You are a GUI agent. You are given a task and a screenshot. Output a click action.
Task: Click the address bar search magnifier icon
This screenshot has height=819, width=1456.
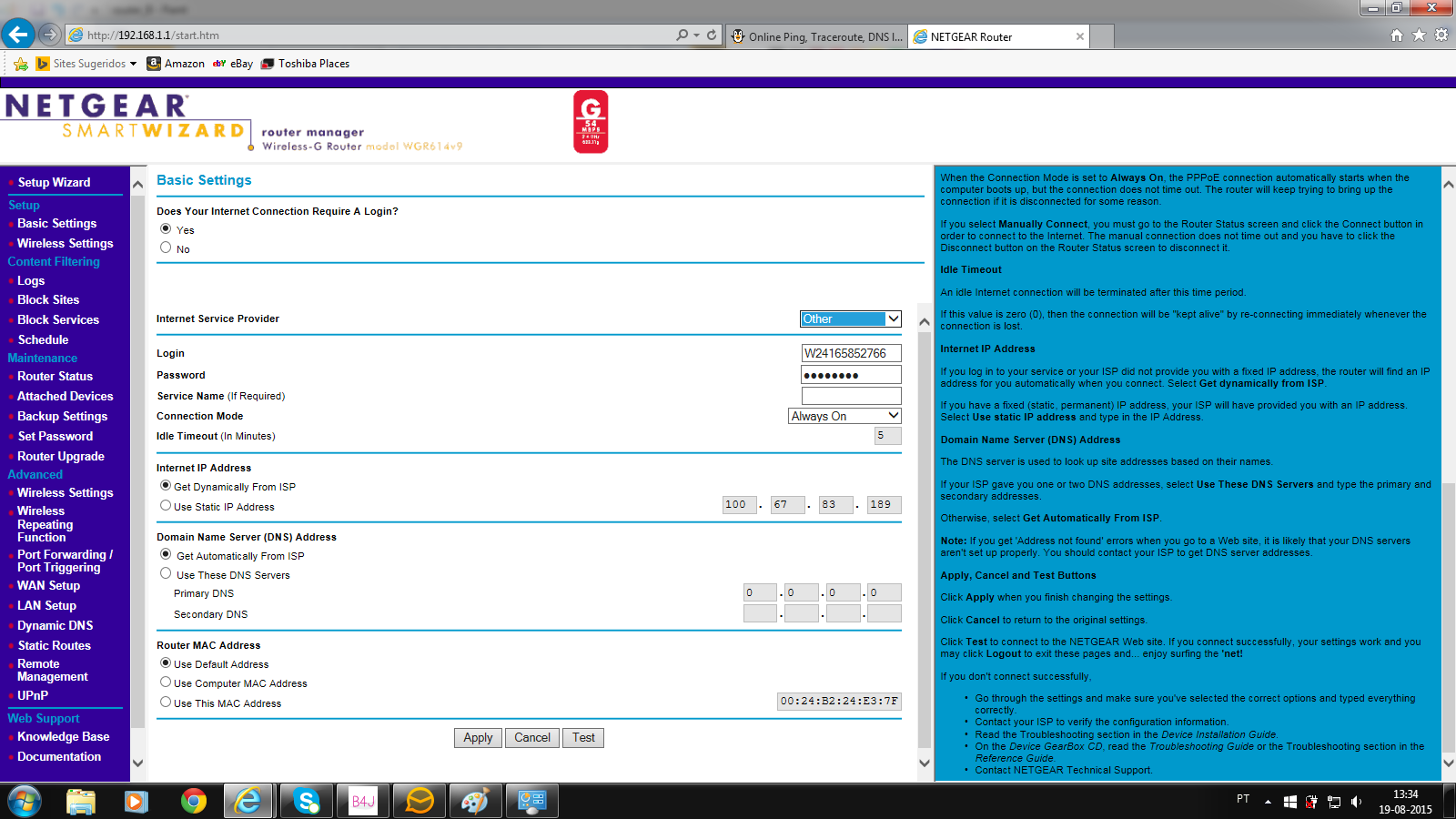[x=682, y=35]
